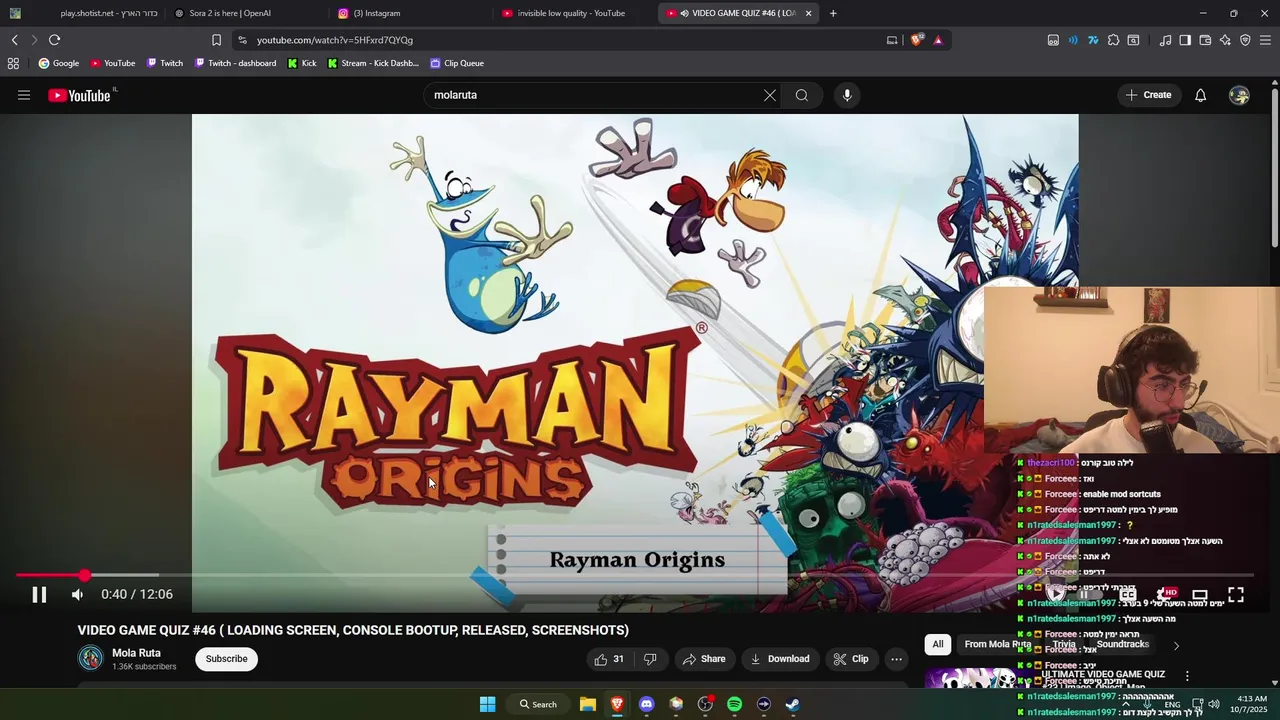Open Brave Rewards triangle icon
The height and width of the screenshot is (720, 1280).
938,40
